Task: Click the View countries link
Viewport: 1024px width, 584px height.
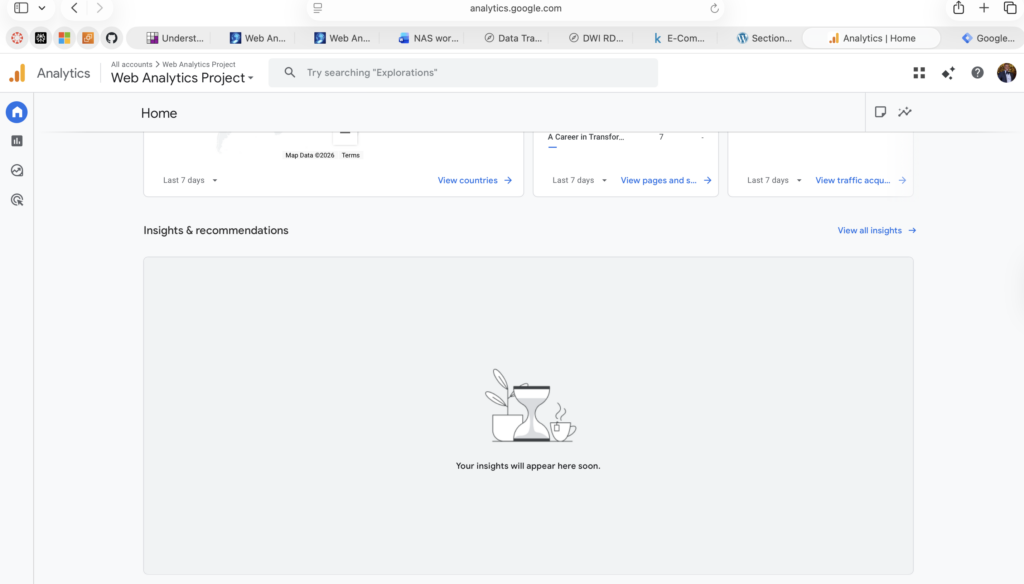Action: [474, 181]
